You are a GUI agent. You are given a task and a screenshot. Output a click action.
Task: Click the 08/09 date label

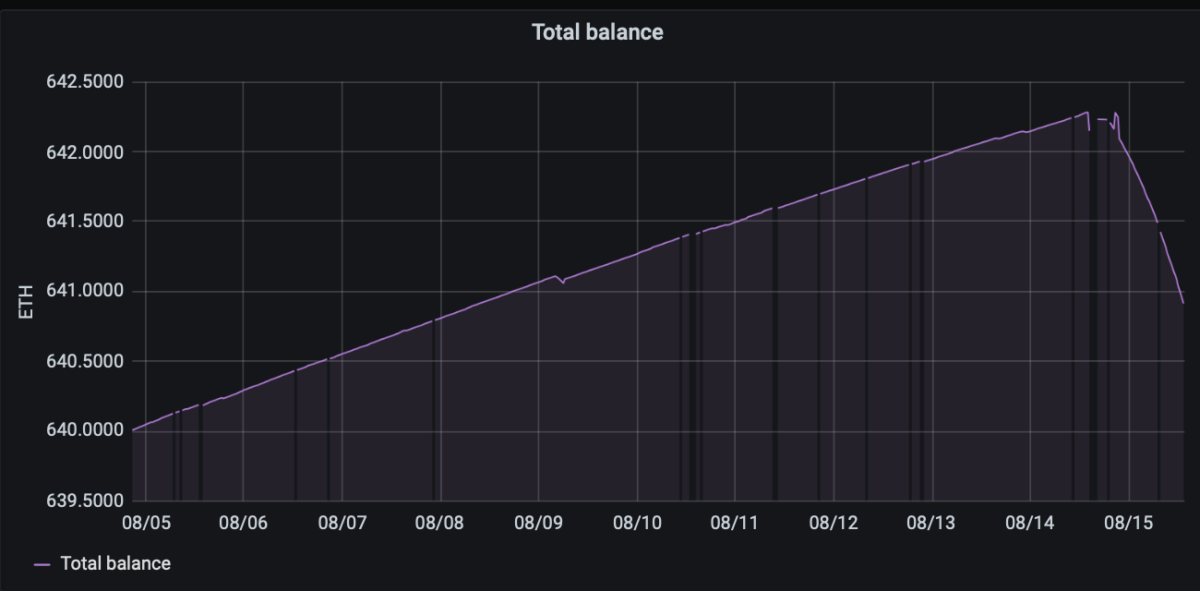539,522
